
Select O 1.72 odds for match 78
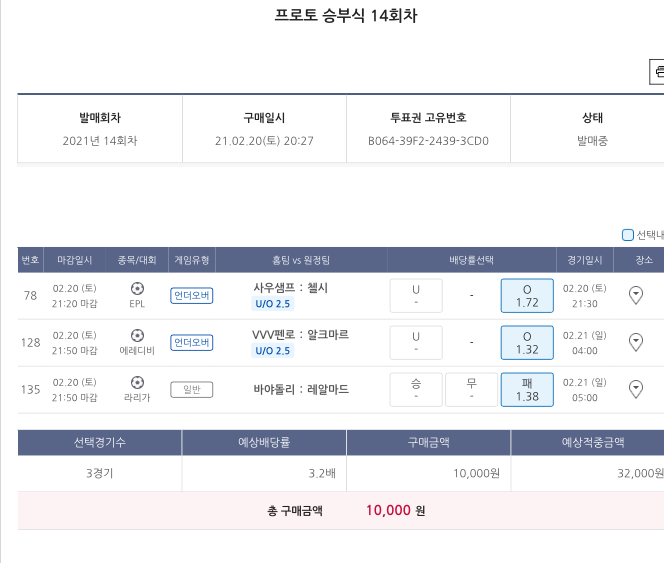pos(527,295)
